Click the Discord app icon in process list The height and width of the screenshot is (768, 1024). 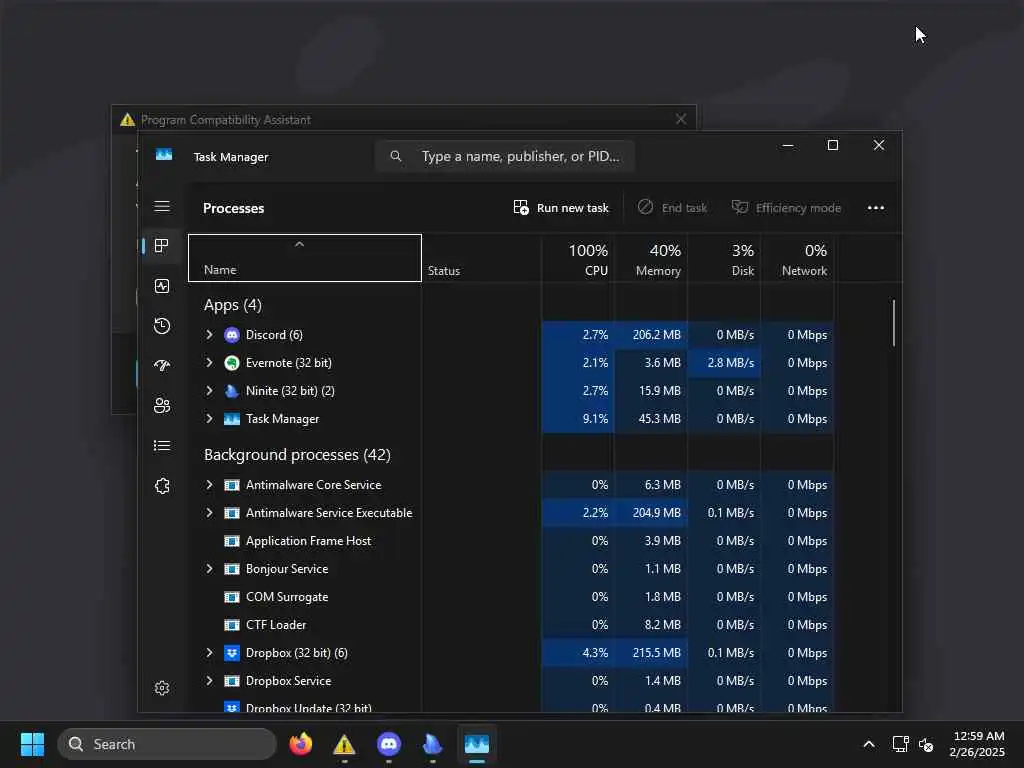tap(232, 335)
